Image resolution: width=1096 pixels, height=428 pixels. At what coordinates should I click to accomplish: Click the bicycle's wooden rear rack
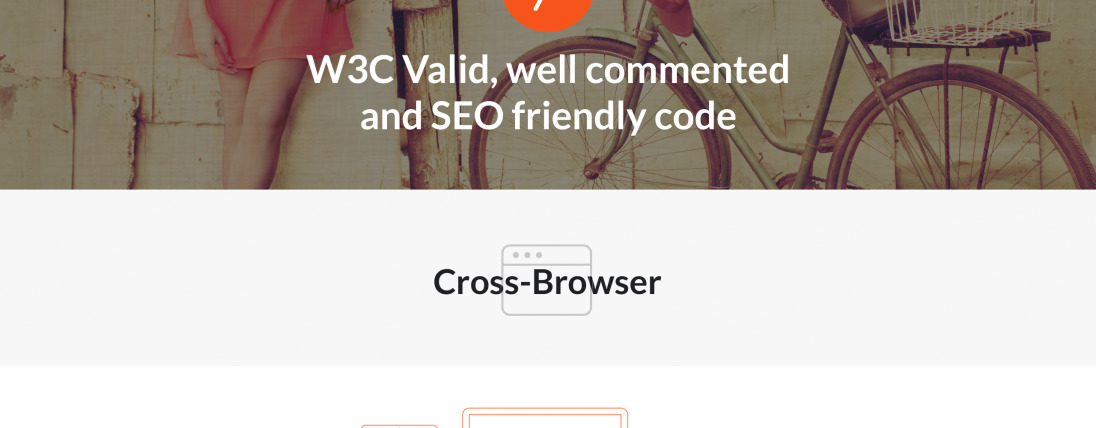968,38
